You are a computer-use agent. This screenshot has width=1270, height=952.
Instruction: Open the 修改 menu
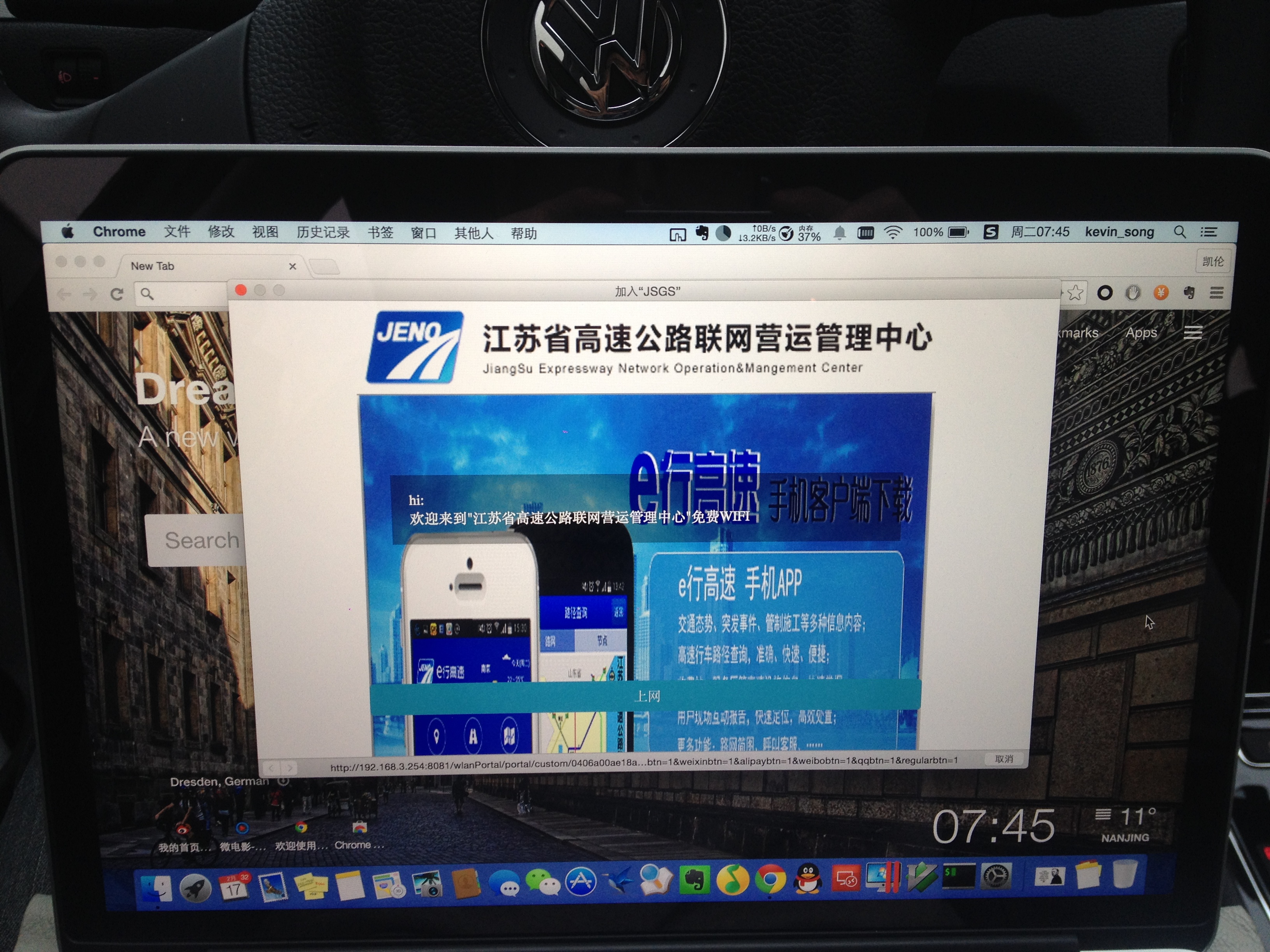click(221, 232)
